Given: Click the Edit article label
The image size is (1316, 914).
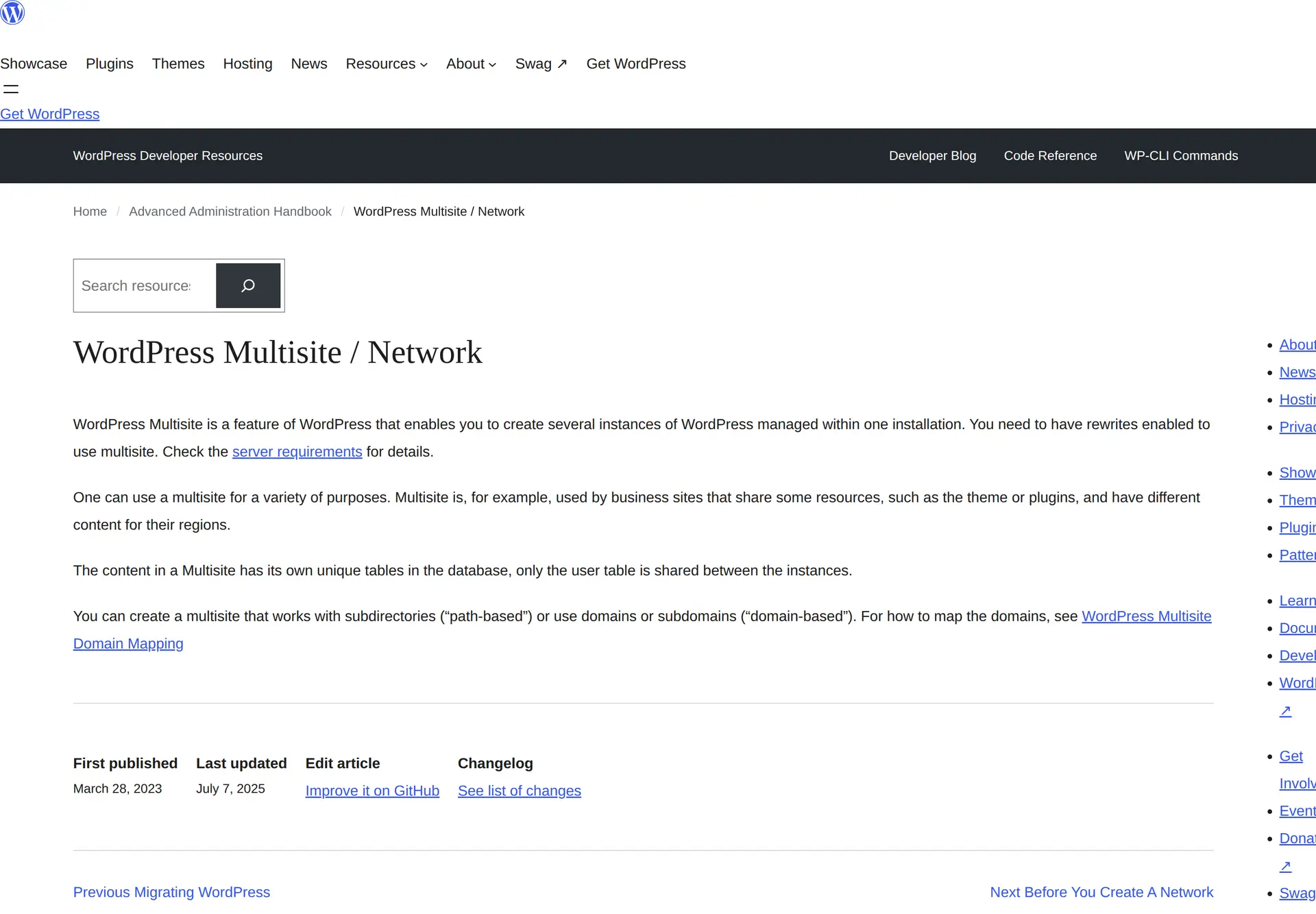Looking at the screenshot, I should (343, 763).
